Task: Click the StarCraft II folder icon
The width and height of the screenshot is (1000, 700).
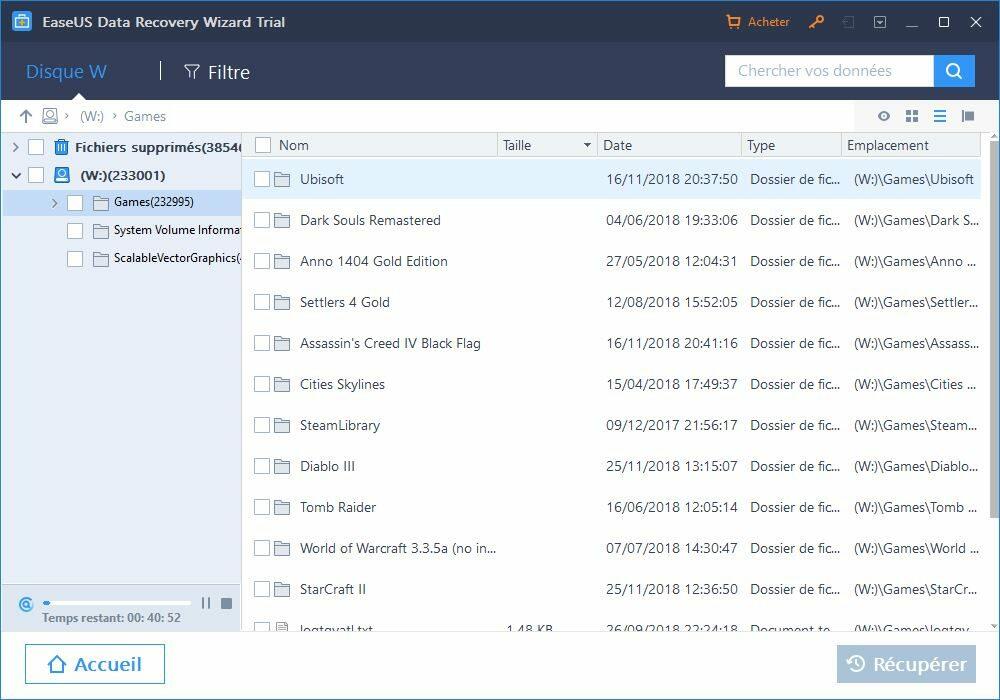Action: [282, 590]
